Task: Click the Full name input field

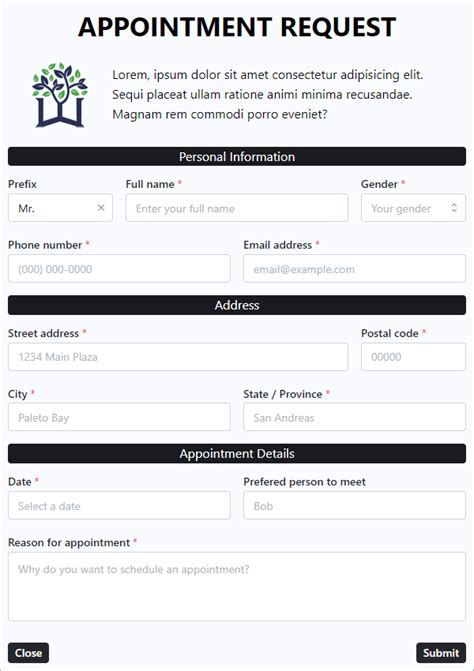Action: coord(237,208)
